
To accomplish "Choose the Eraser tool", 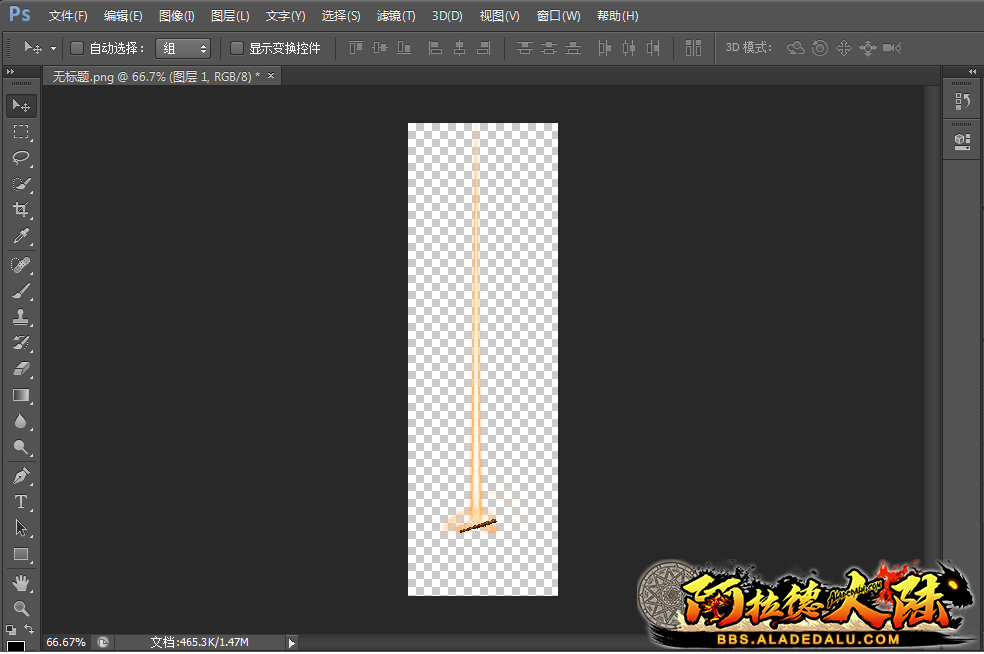I will pos(21,369).
